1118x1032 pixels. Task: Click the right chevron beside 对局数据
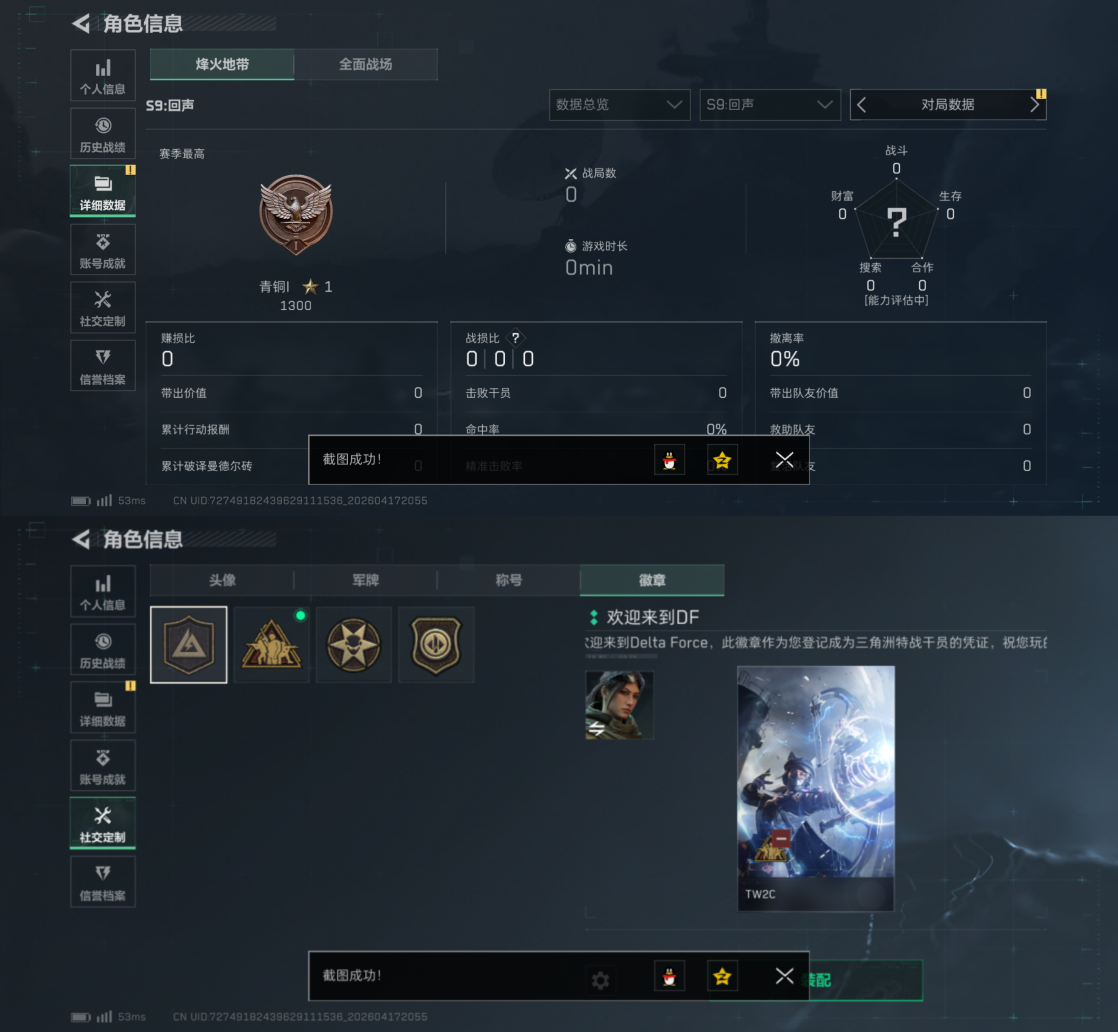[x=1034, y=105]
